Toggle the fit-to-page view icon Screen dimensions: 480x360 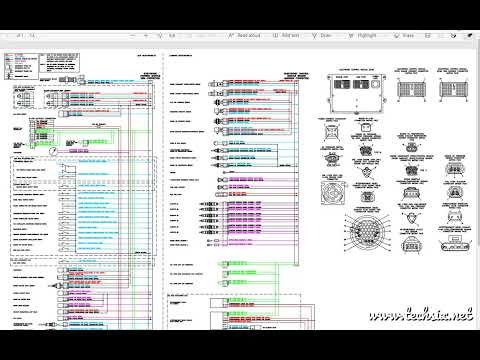172,35
